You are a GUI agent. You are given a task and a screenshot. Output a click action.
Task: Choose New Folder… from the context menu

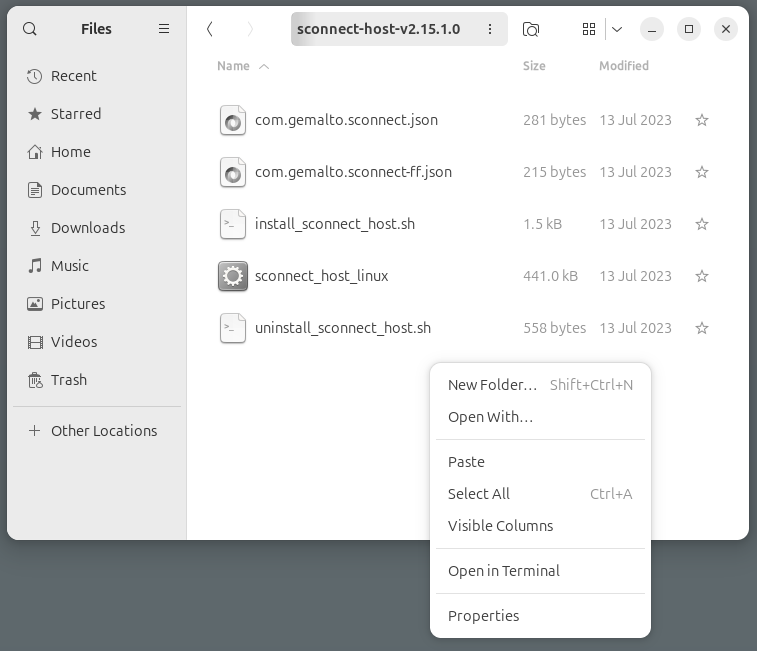tap(540, 385)
